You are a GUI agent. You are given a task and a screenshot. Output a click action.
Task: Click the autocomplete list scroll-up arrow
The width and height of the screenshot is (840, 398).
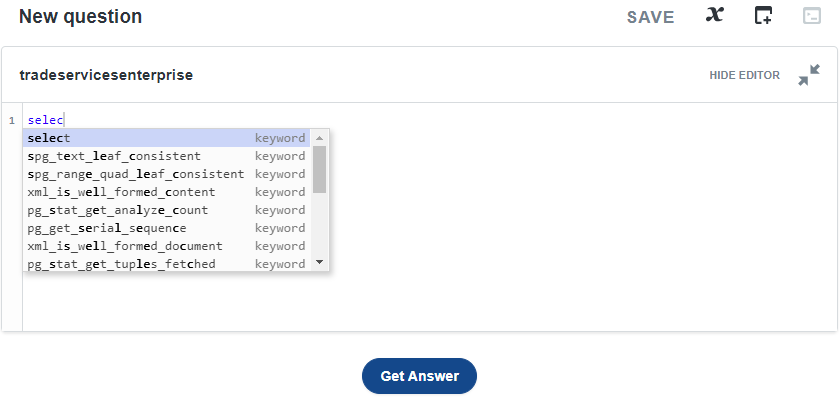point(320,138)
